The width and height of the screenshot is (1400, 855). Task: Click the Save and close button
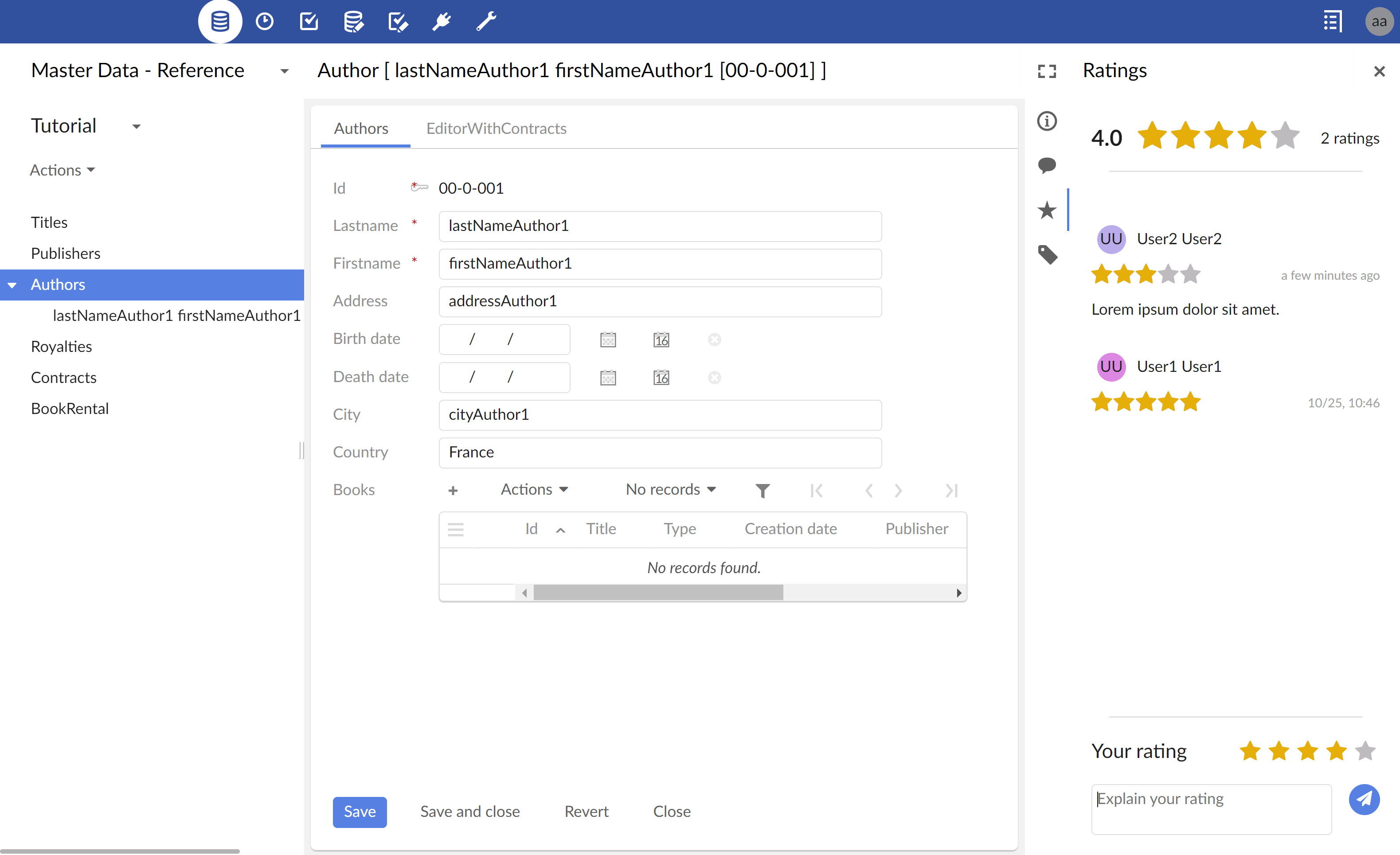[469, 811]
